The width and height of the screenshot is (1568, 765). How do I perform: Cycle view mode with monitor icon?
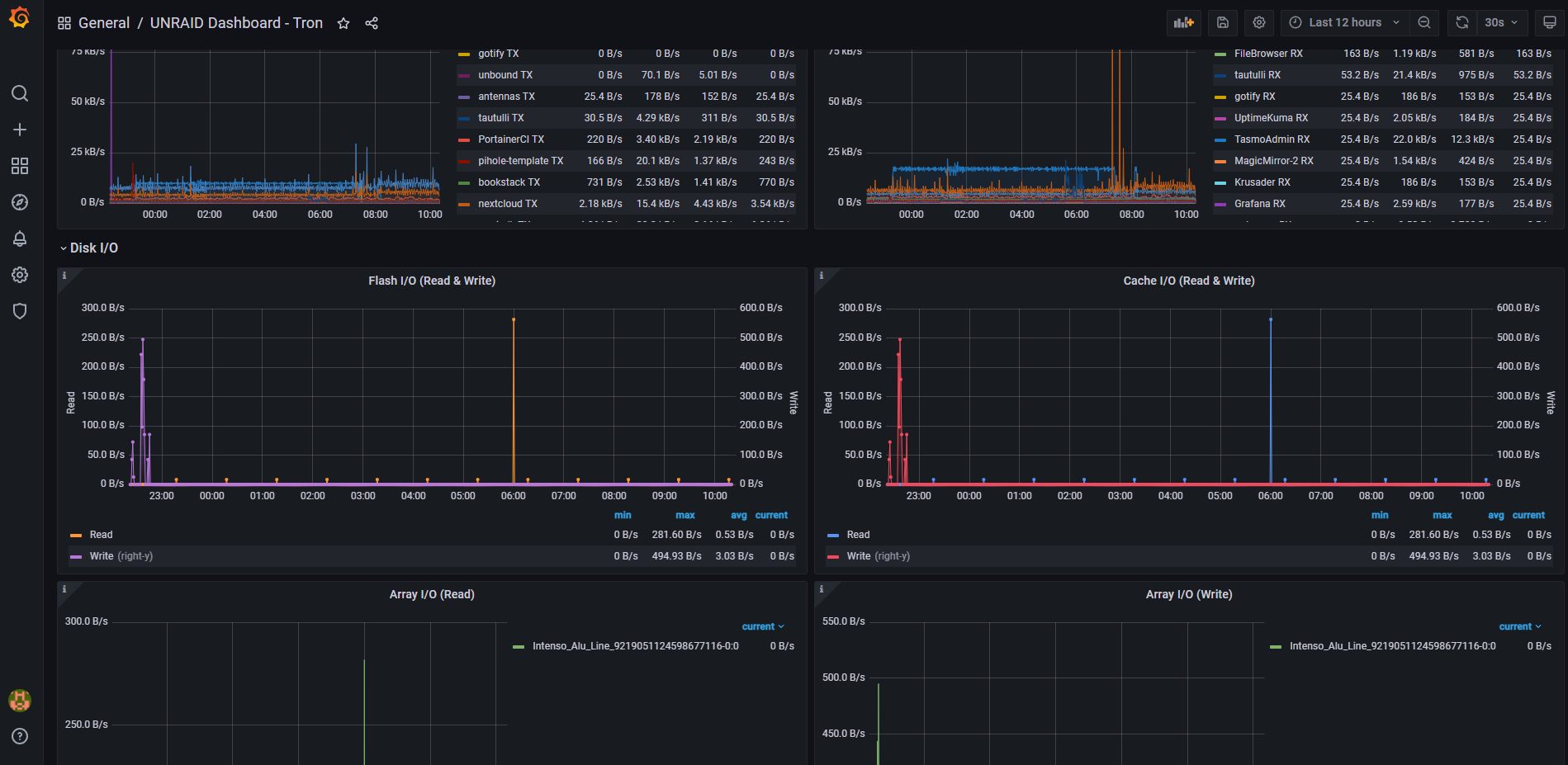click(1550, 23)
